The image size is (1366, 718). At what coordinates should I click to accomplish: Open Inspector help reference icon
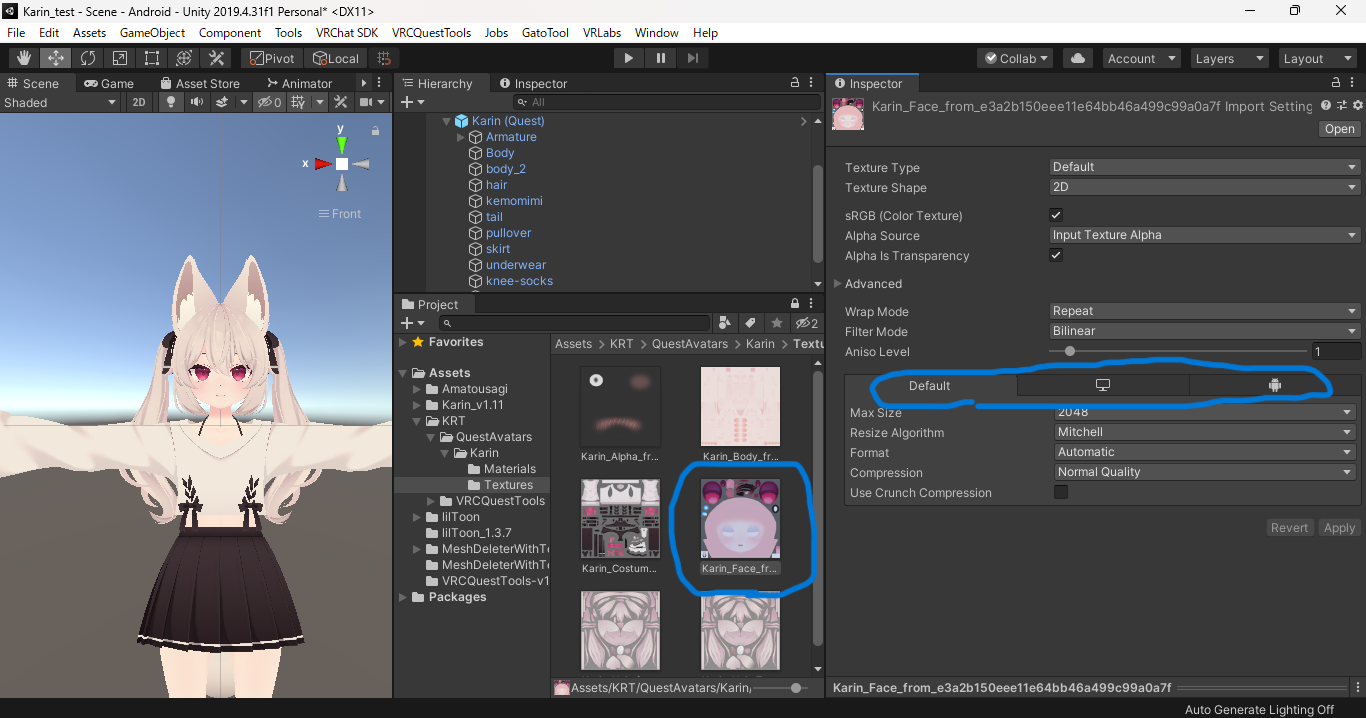1326,105
